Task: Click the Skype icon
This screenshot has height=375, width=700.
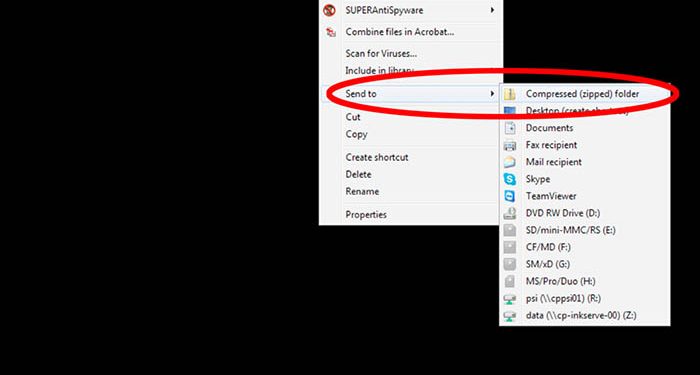Action: pos(509,179)
